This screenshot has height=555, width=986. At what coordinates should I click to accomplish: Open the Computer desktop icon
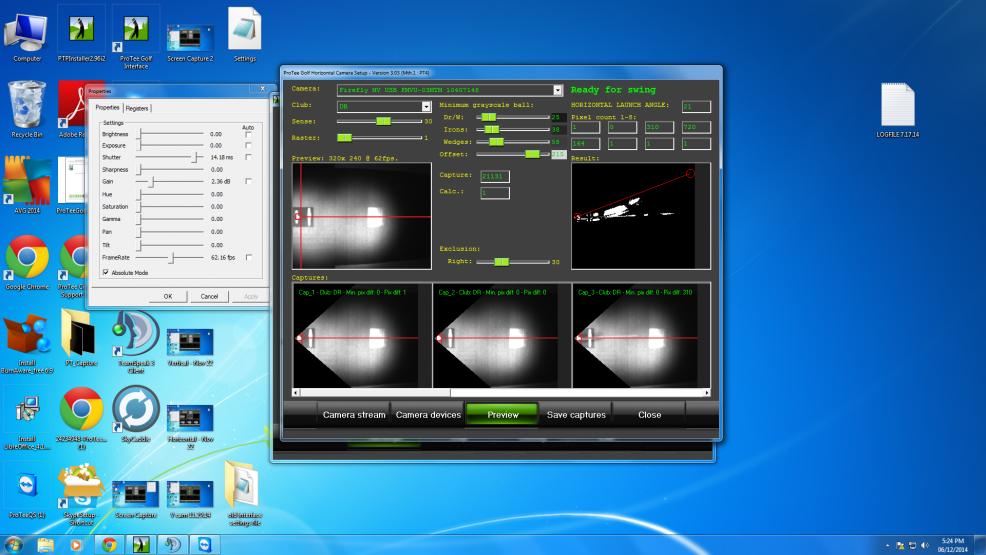point(26,36)
